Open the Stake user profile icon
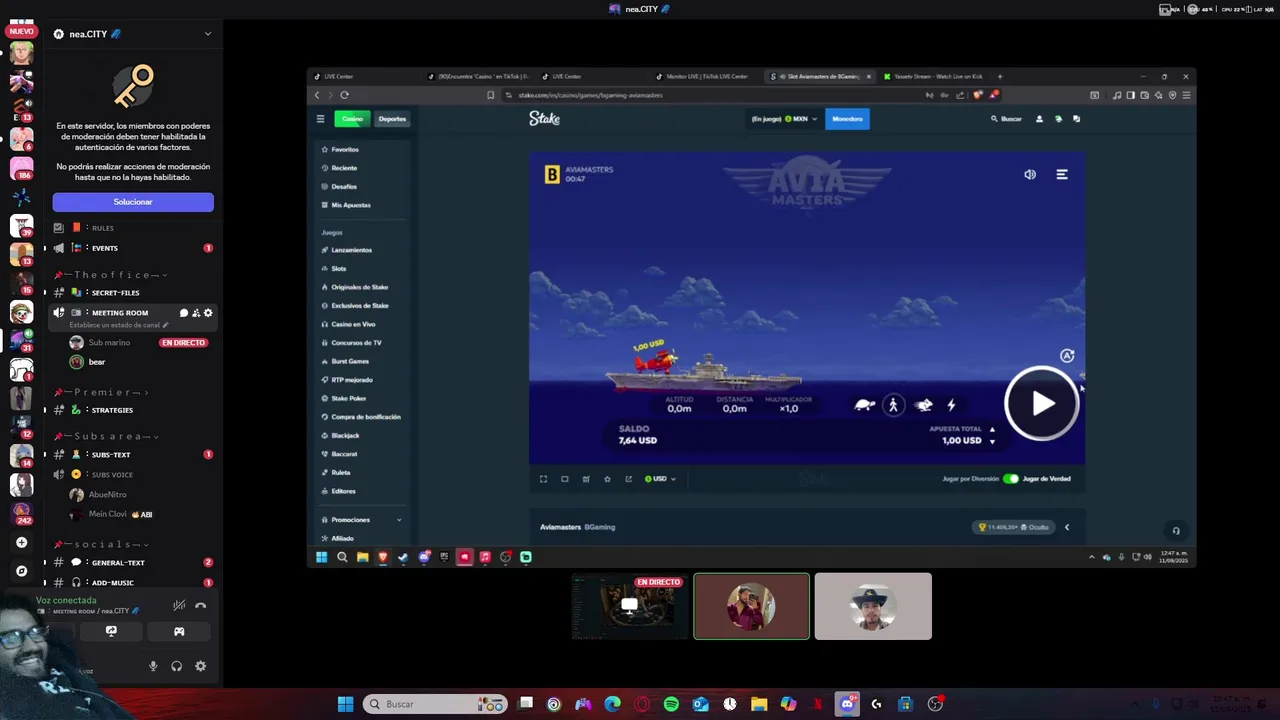The image size is (1280, 720). (1039, 119)
